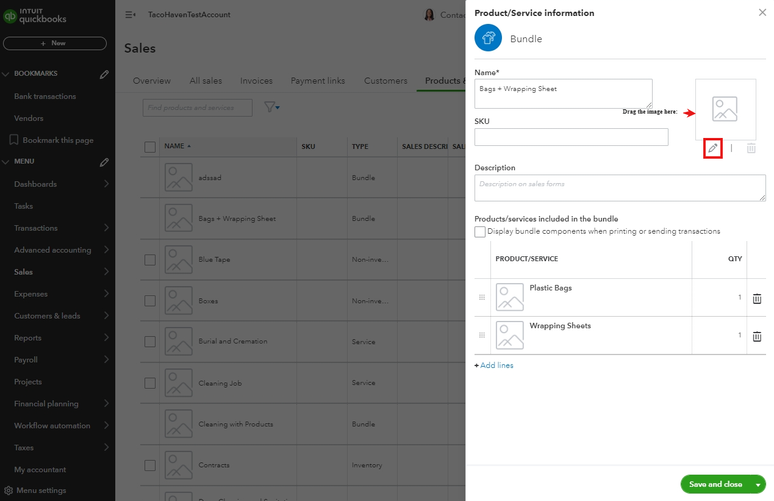Click the trash icon beside the image placeholder
The width and height of the screenshot is (774, 501).
751,148
